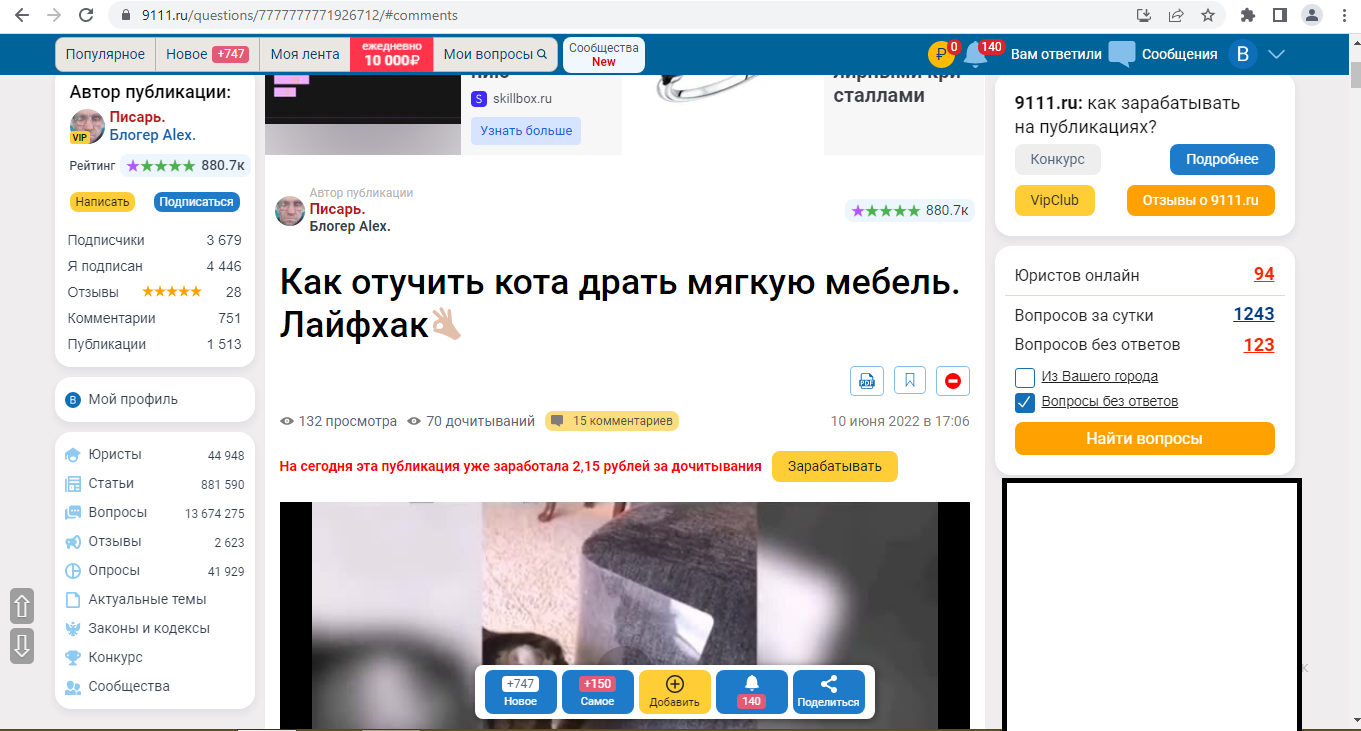
Task: Go back to the previous page
Action: (24, 15)
